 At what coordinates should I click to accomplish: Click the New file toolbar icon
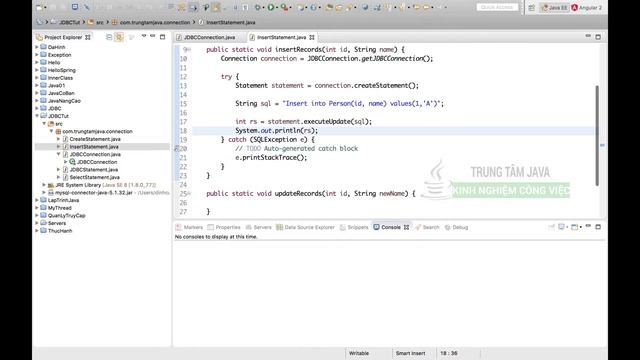pyautogui.click(x=40, y=7)
